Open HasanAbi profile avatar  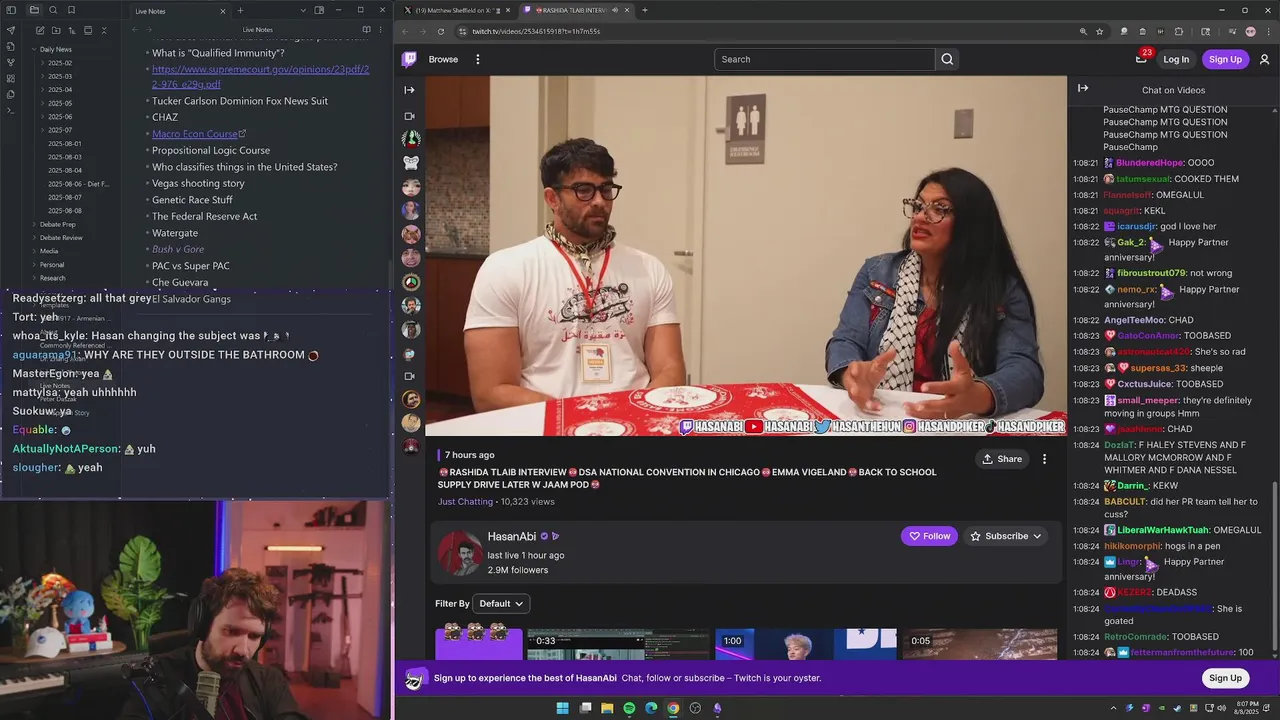point(460,553)
